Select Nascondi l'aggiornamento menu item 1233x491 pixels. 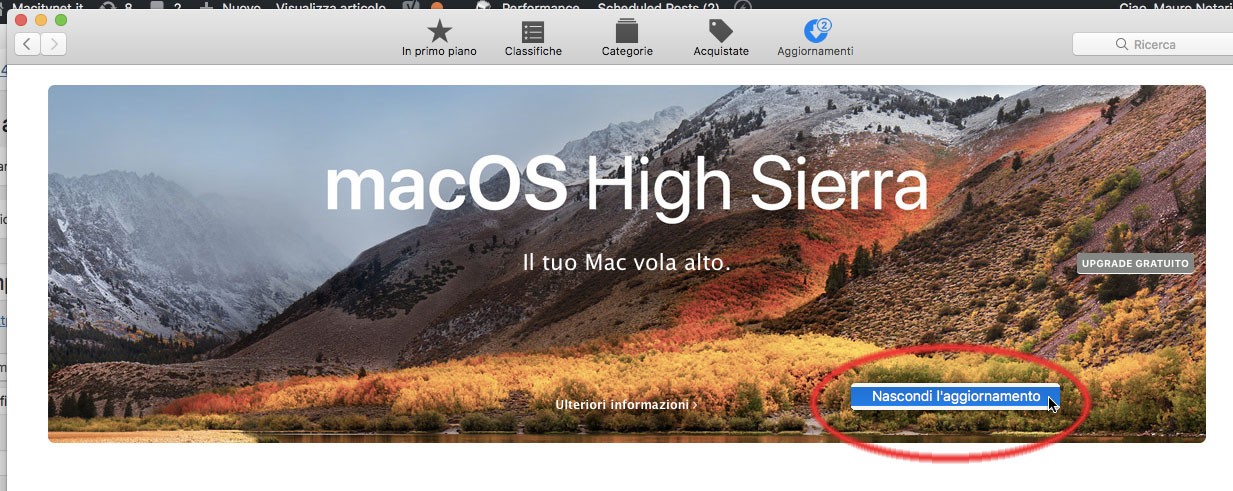tap(955, 397)
